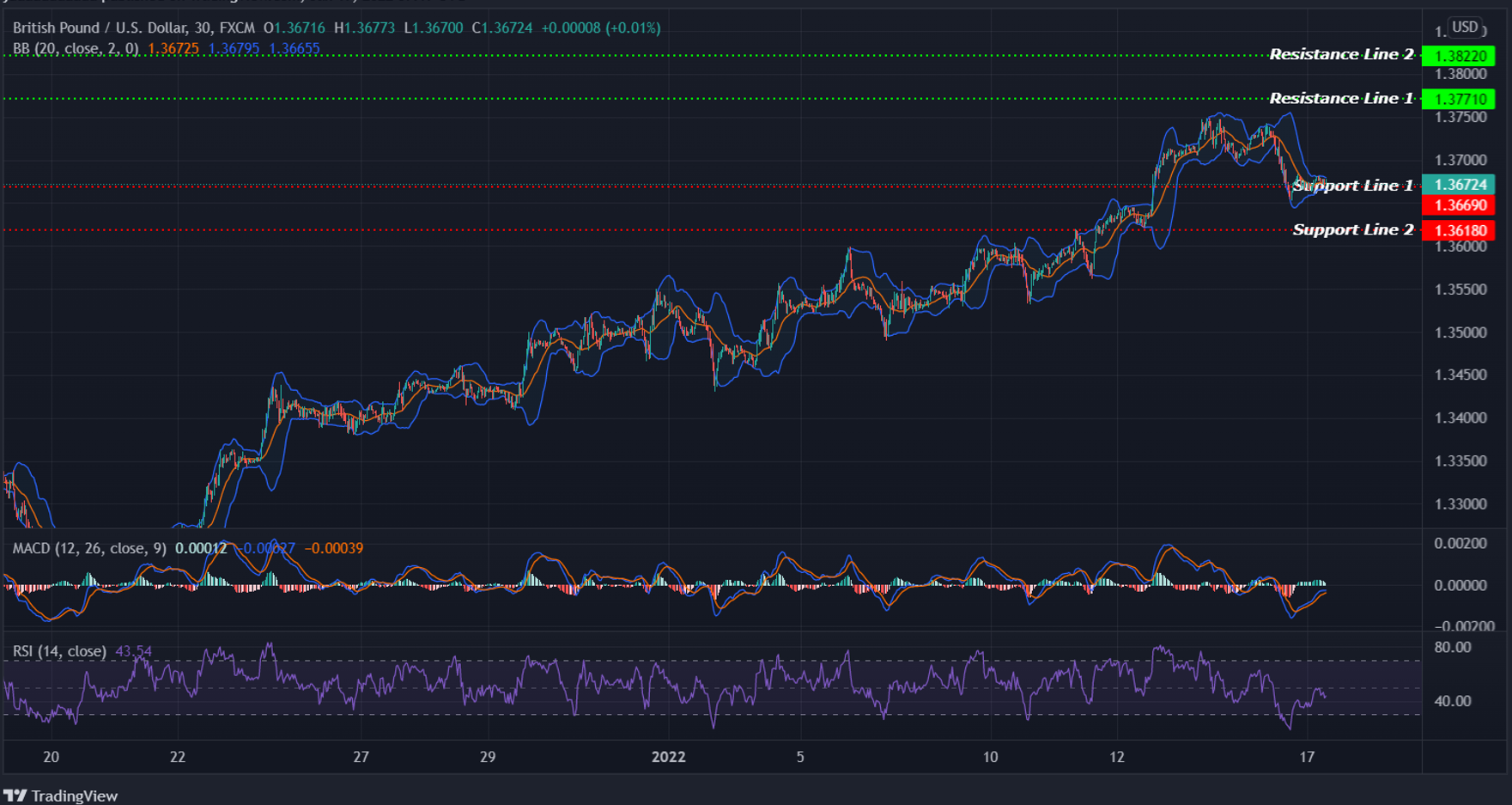Click the RSI value 43.54 readout
This screenshot has width=1512, height=805.
point(134,652)
